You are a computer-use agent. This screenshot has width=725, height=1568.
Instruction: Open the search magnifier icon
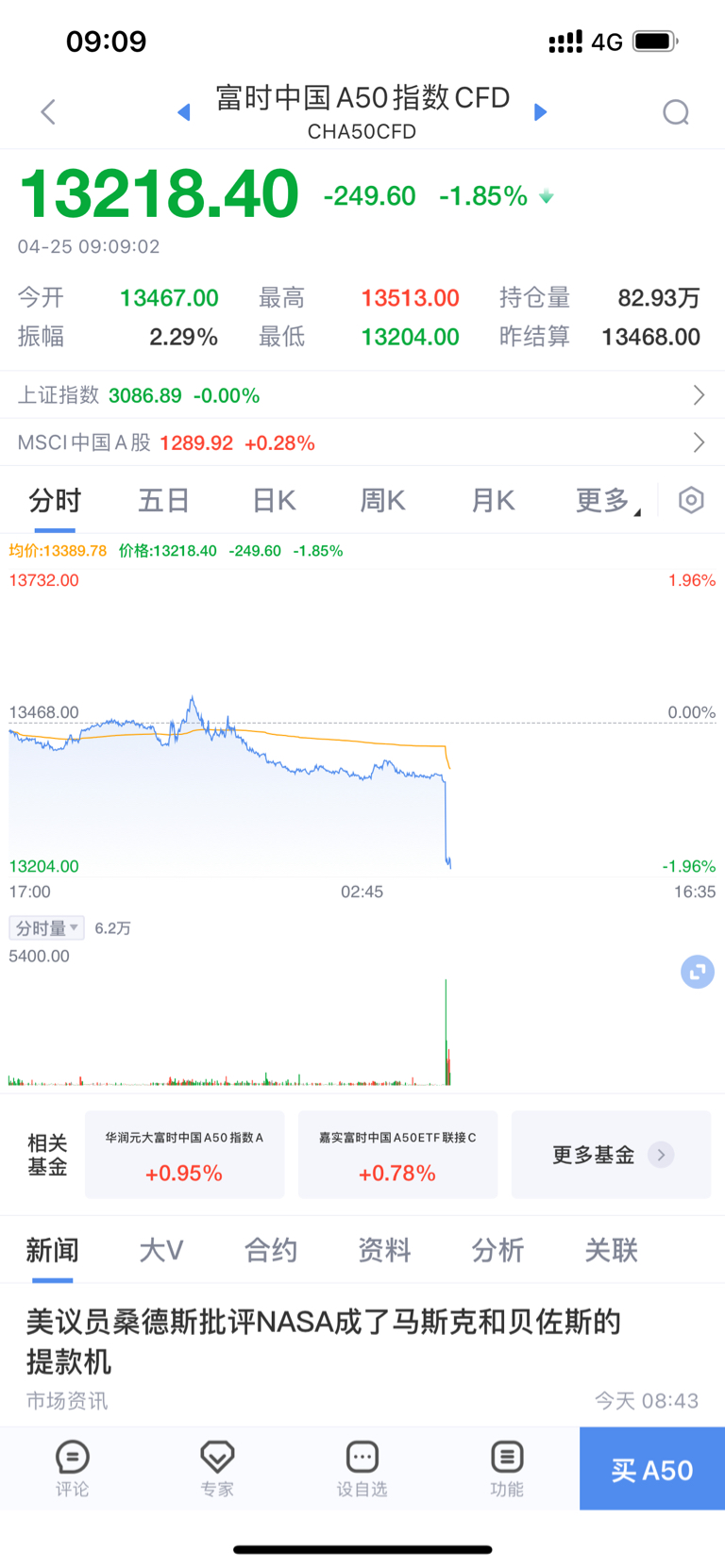(x=676, y=113)
